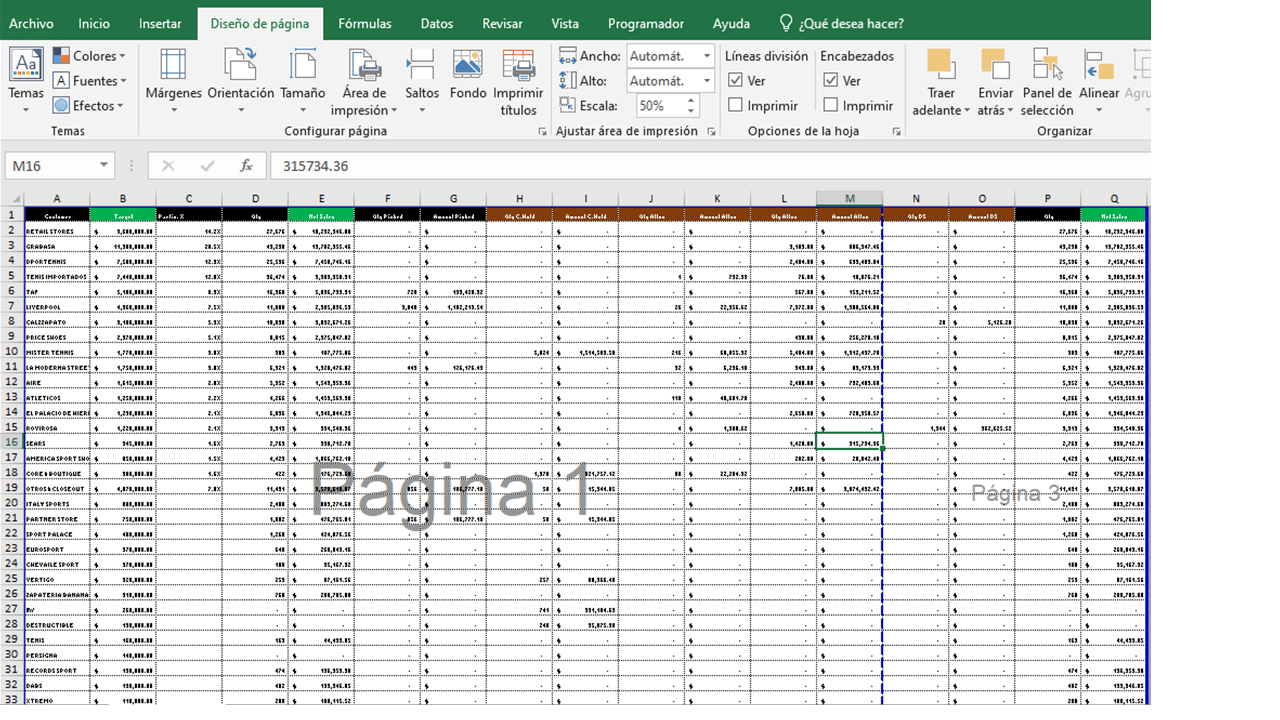The height and width of the screenshot is (720, 1280).
Task: Open the Colores theme dropdown
Action: point(89,56)
